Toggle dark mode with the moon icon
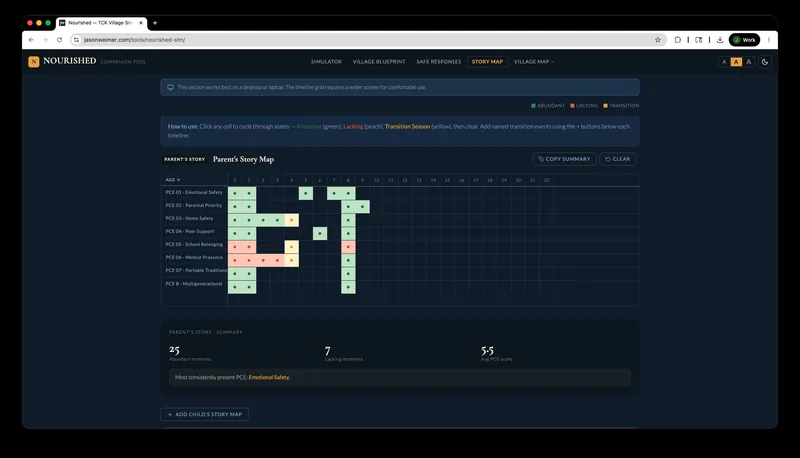This screenshot has width=800, height=458. pos(765,62)
